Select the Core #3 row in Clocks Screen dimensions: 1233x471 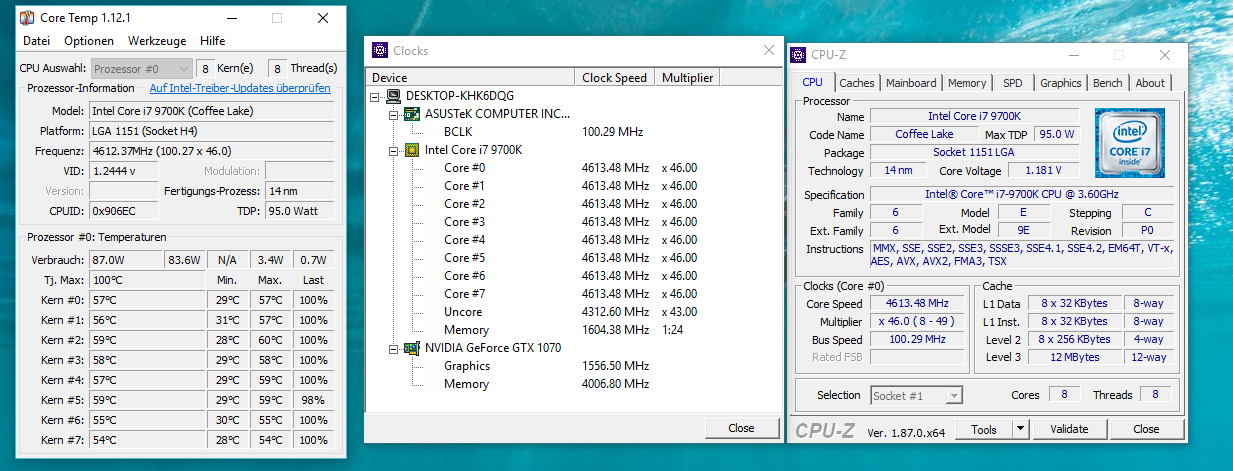[574, 222]
